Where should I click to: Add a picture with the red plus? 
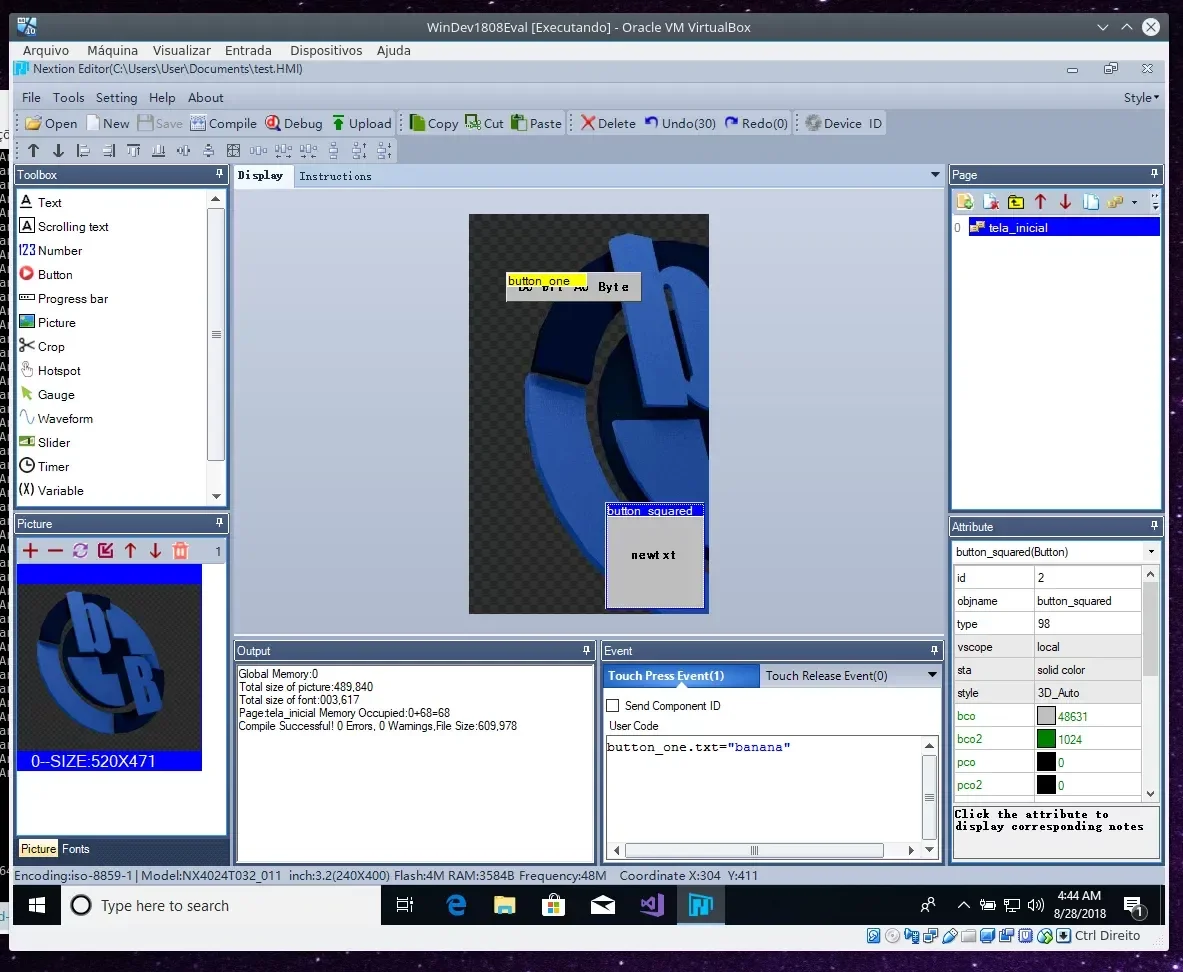pyautogui.click(x=30, y=550)
